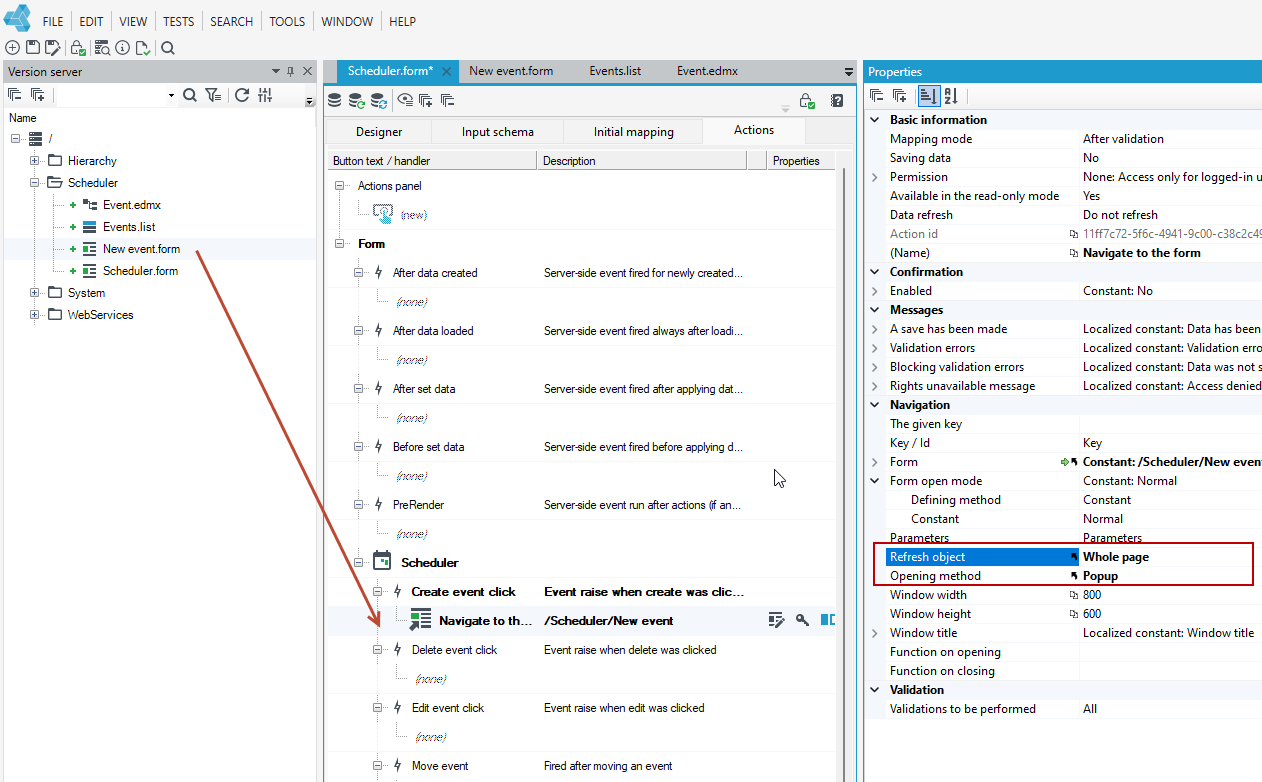The width and height of the screenshot is (1262, 782).
Task: Collapse the Create event click node
Action: 378,592
